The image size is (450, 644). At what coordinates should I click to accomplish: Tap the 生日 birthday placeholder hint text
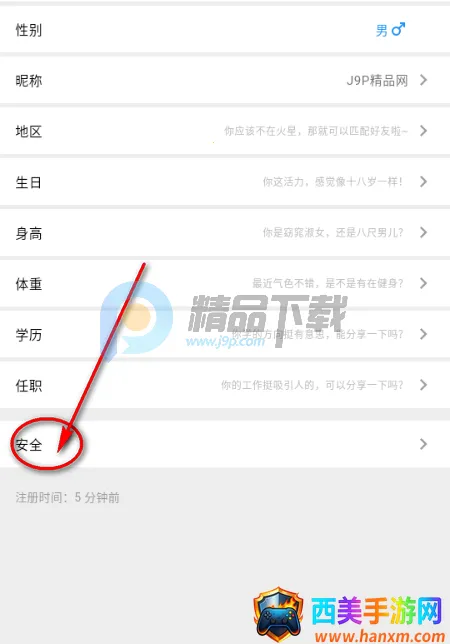pyautogui.click(x=333, y=182)
